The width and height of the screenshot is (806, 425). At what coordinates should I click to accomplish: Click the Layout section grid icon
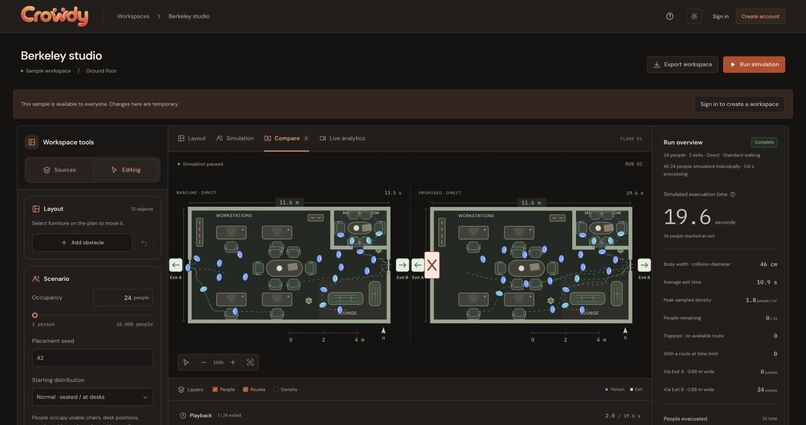coord(36,209)
